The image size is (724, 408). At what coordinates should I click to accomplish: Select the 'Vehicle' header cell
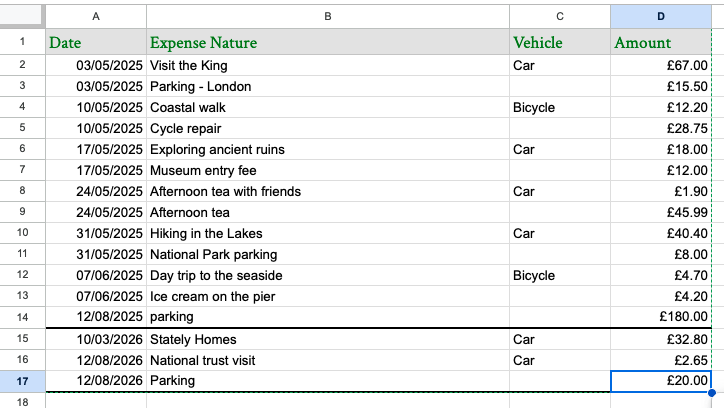[x=559, y=43]
